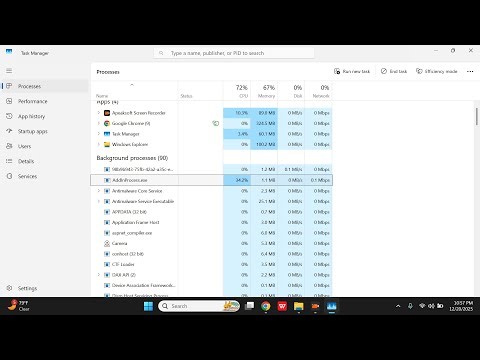This screenshot has width=480, height=360.
Task: Click the search box in Task Manager
Action: pos(234,53)
